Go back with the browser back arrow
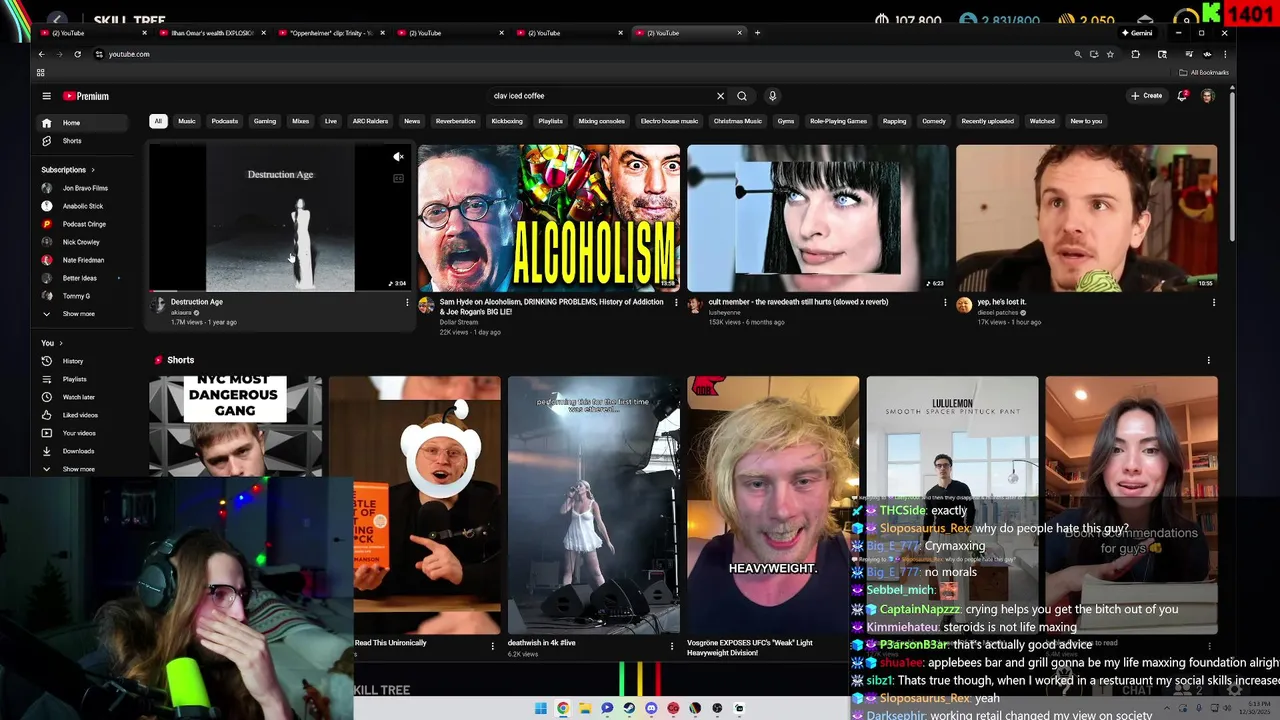The width and height of the screenshot is (1280, 720). (x=41, y=54)
